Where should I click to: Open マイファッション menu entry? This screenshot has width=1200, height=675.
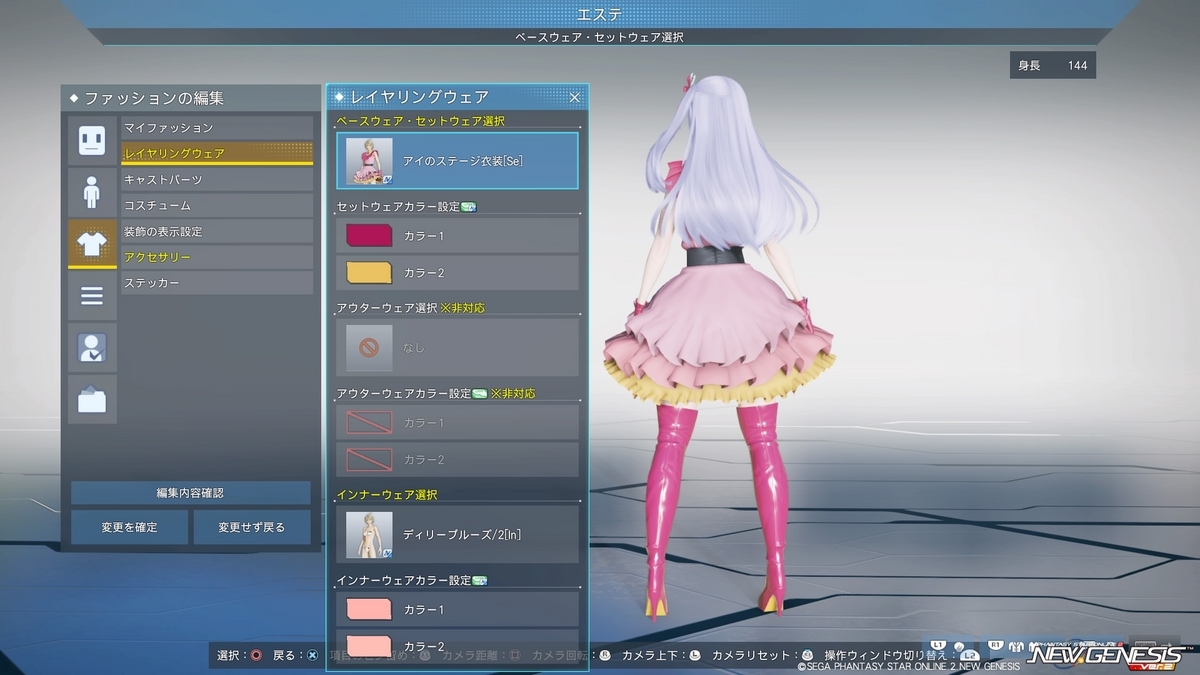(x=217, y=128)
